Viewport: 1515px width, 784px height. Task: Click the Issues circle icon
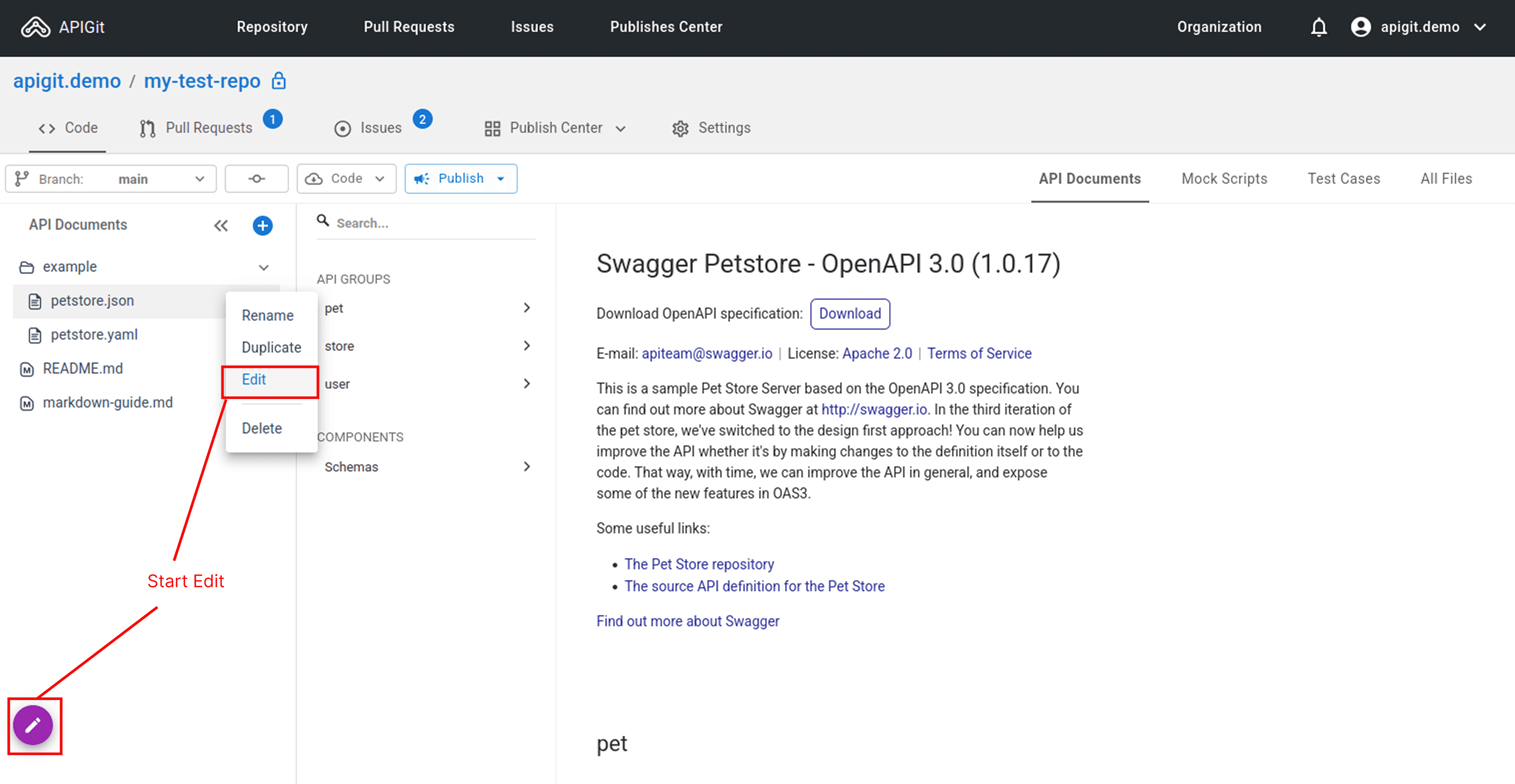pos(342,128)
